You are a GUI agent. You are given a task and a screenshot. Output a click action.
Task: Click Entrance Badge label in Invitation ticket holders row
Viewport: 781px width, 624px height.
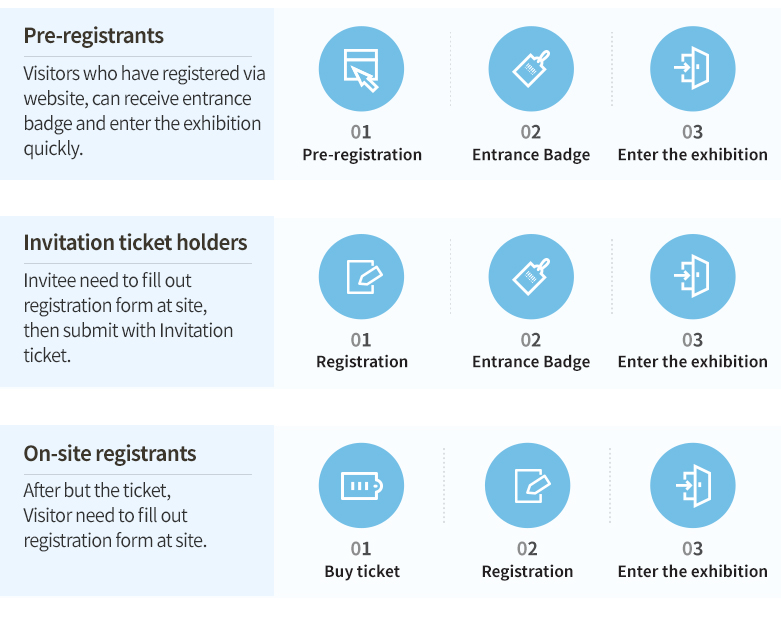(x=531, y=362)
